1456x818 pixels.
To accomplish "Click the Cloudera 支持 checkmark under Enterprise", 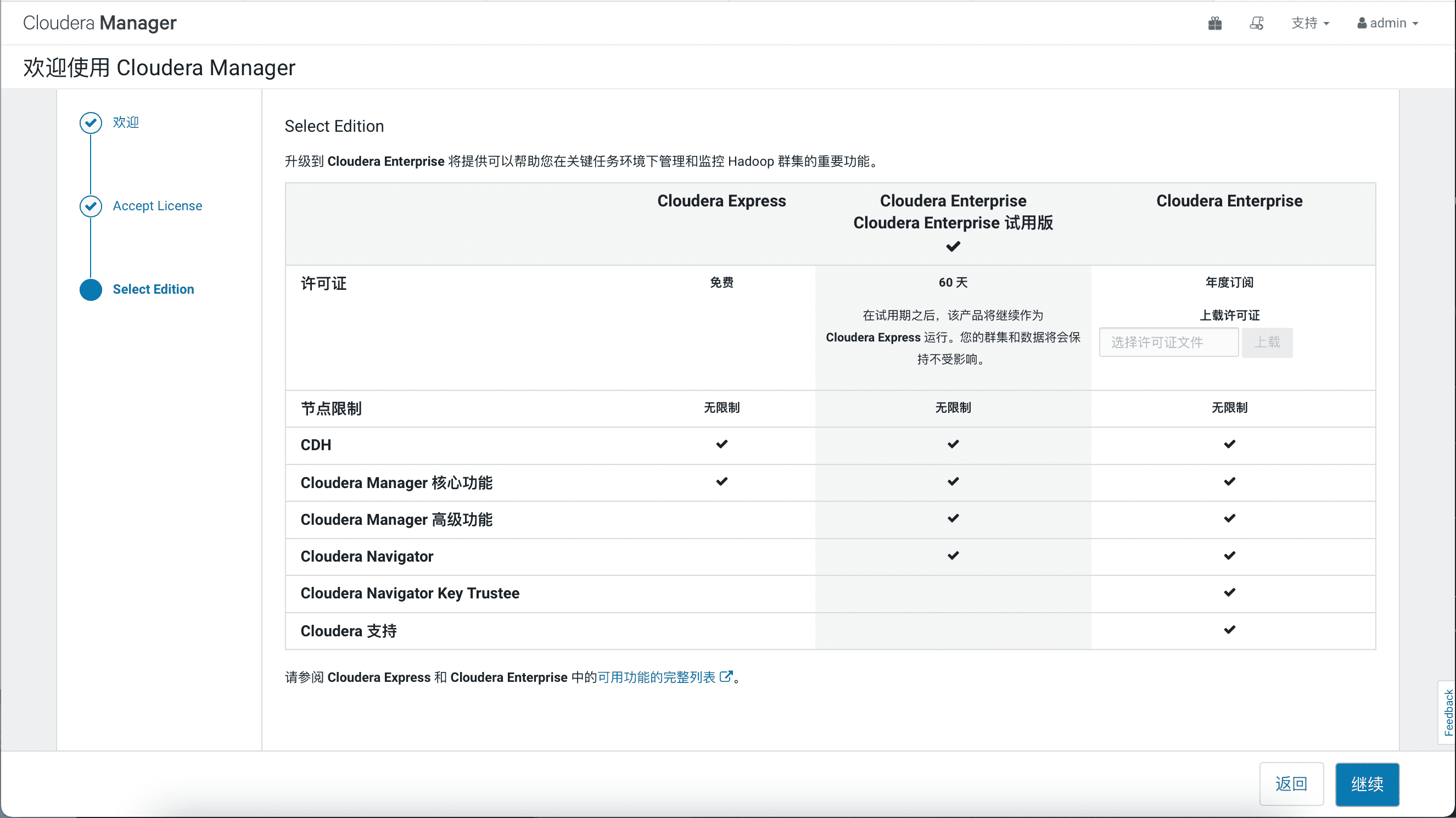I will pyautogui.click(x=1229, y=630).
